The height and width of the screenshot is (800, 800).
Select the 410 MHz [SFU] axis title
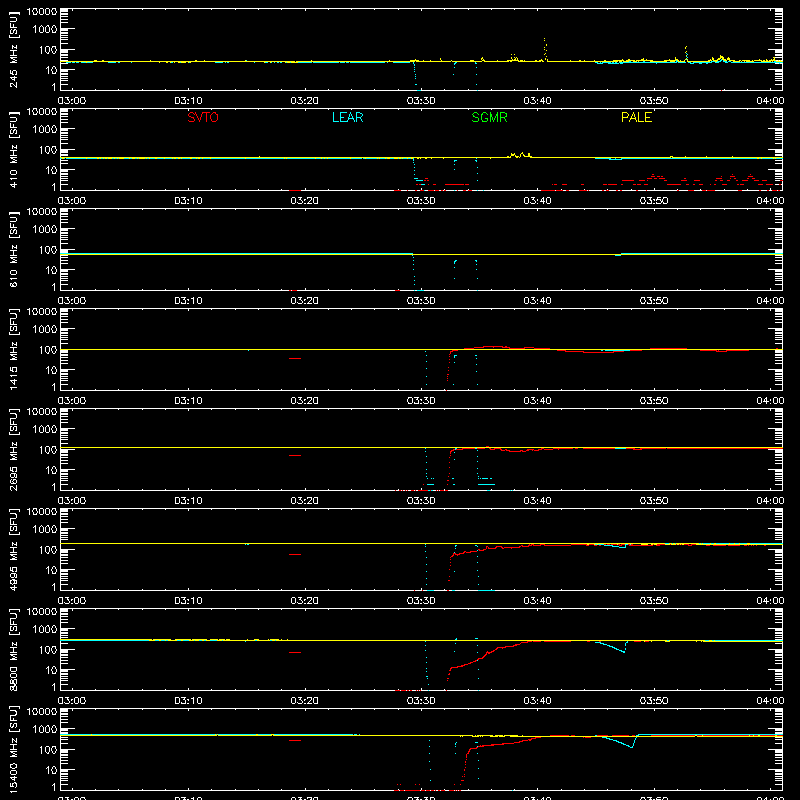[x=14, y=150]
